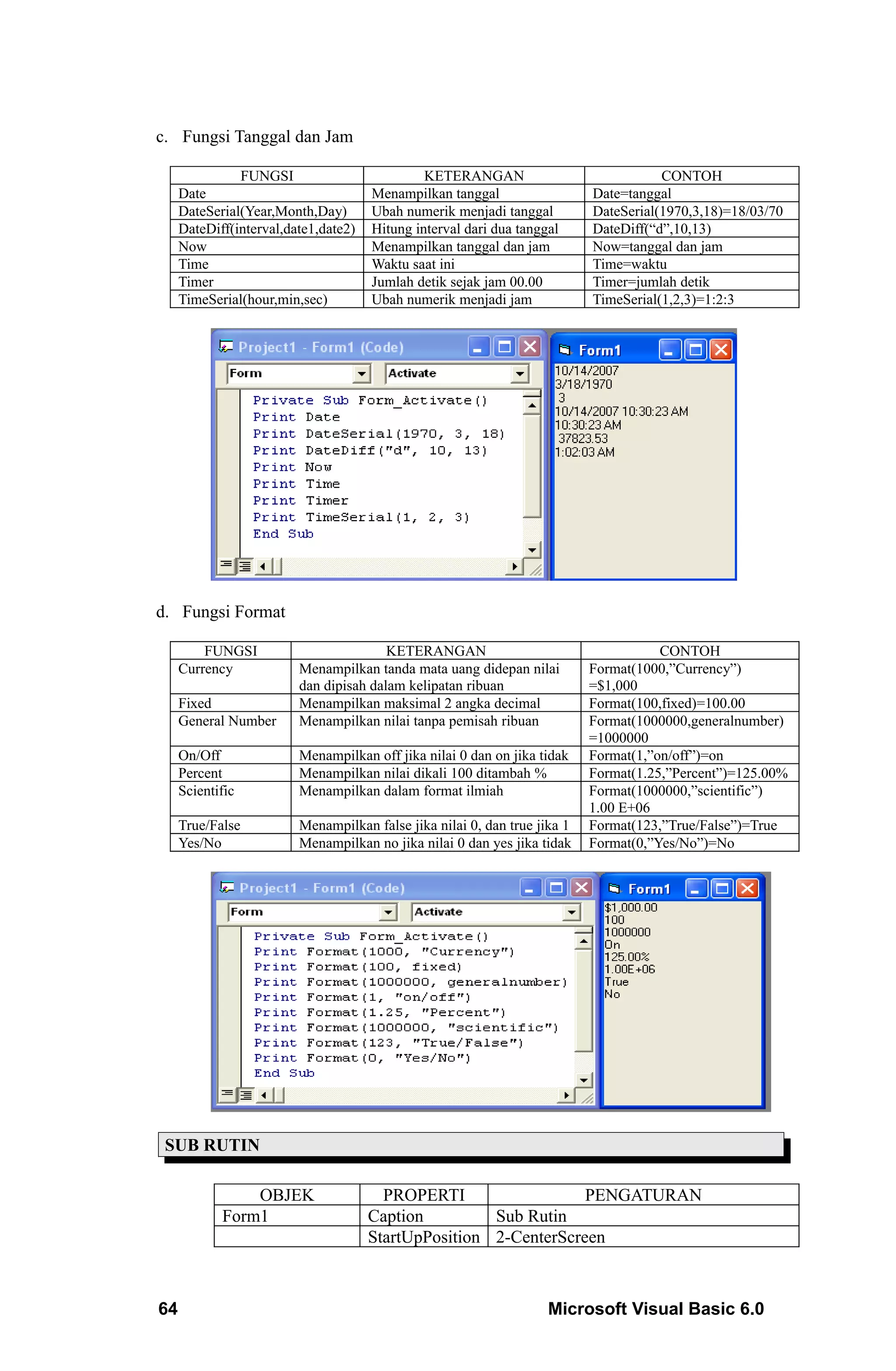Maximize the upper Project1 code window
Screen dimensions: 896x1371
(x=504, y=347)
